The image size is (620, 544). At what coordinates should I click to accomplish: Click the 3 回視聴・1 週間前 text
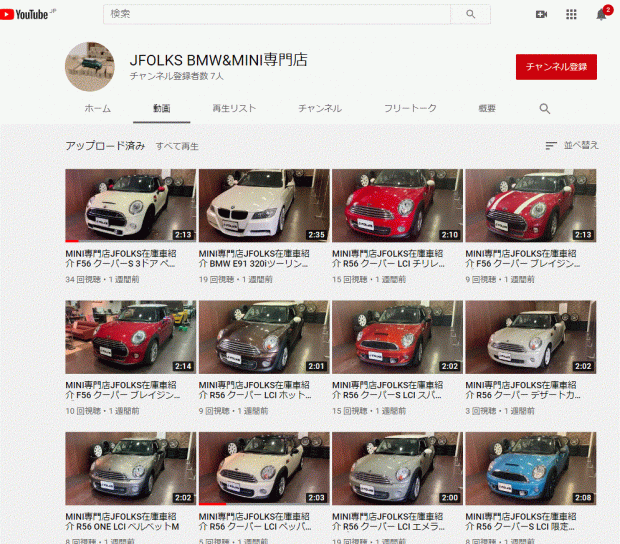click(500, 411)
